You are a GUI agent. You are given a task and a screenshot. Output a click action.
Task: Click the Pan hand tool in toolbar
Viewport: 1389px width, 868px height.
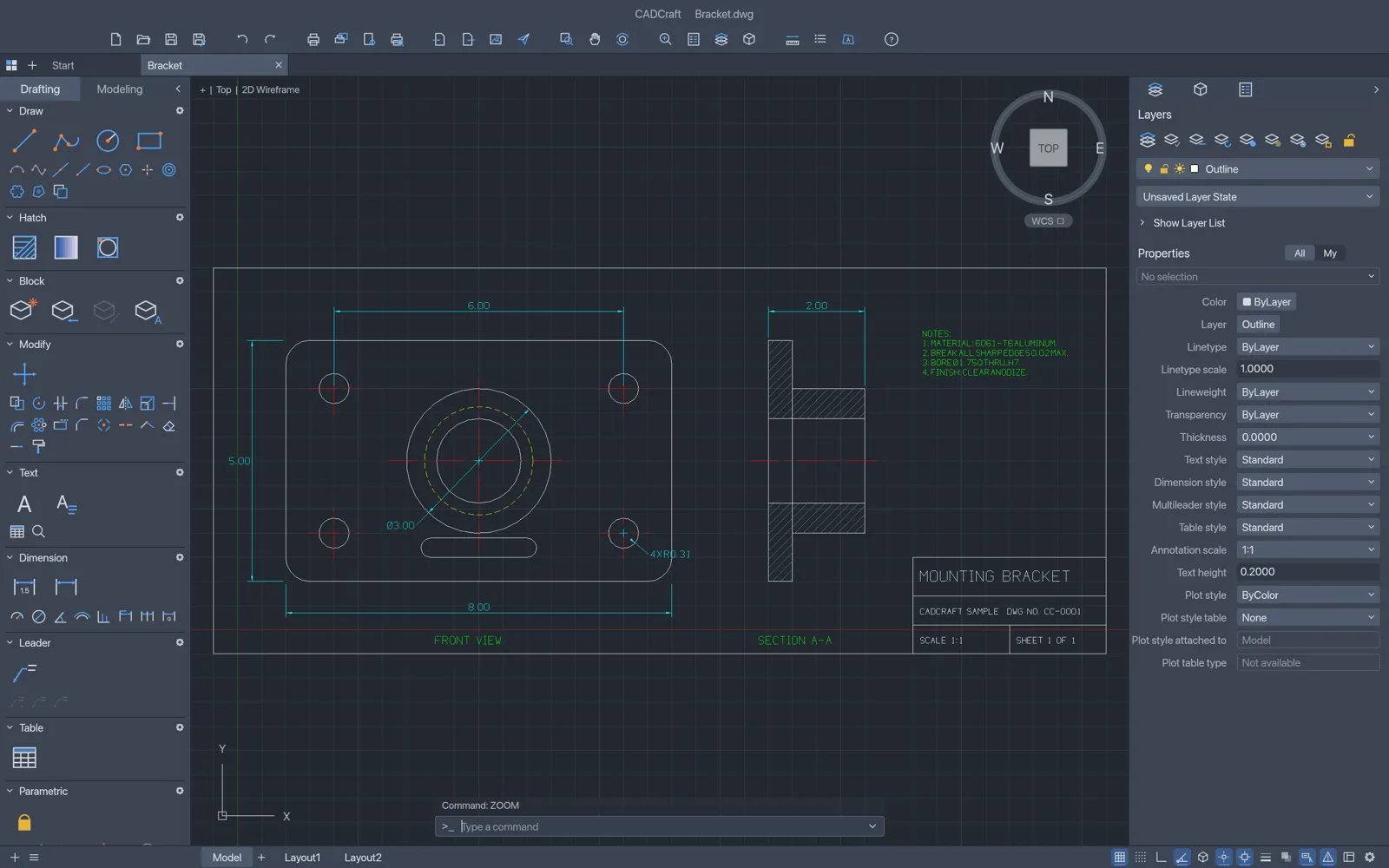pos(595,39)
